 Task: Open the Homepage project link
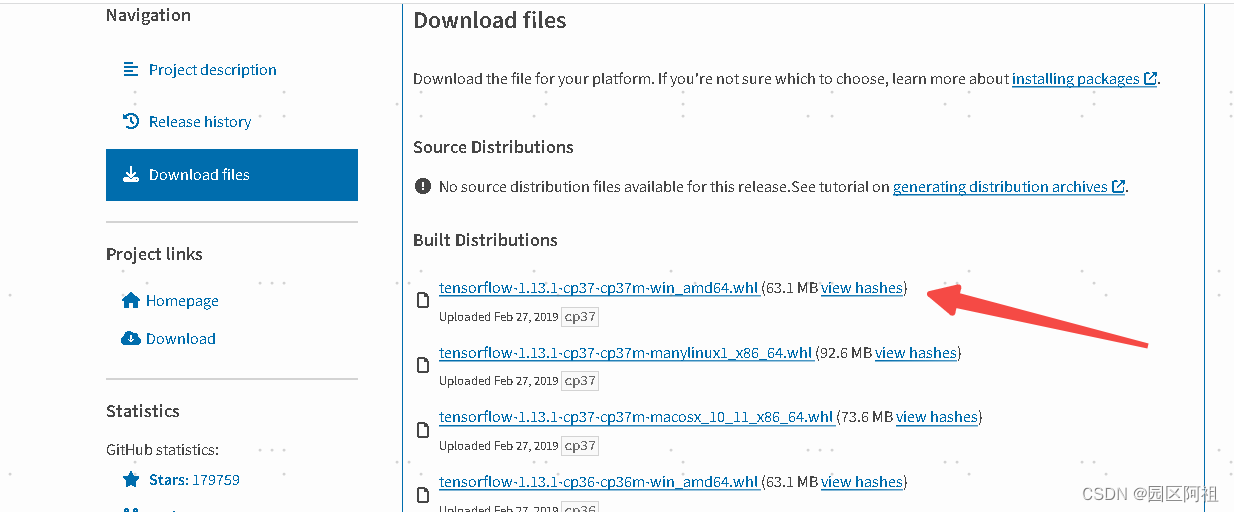point(182,301)
